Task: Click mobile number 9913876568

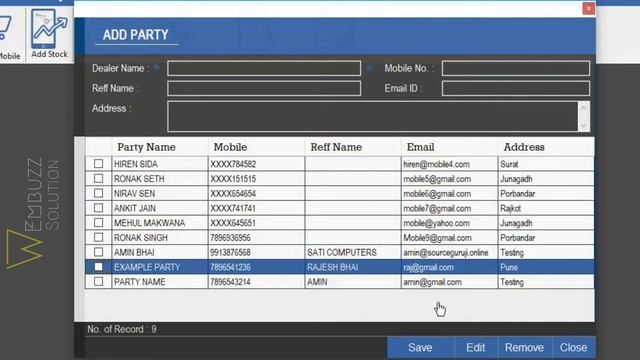Action: point(231,252)
